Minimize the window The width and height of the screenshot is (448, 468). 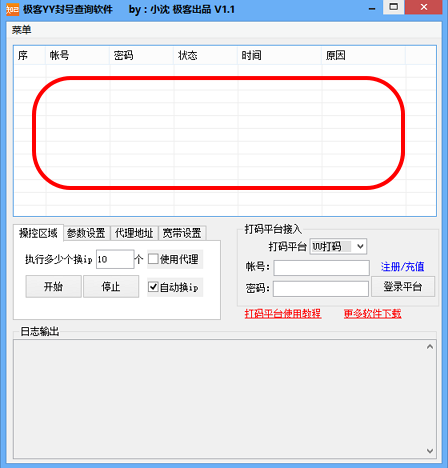(372, 9)
